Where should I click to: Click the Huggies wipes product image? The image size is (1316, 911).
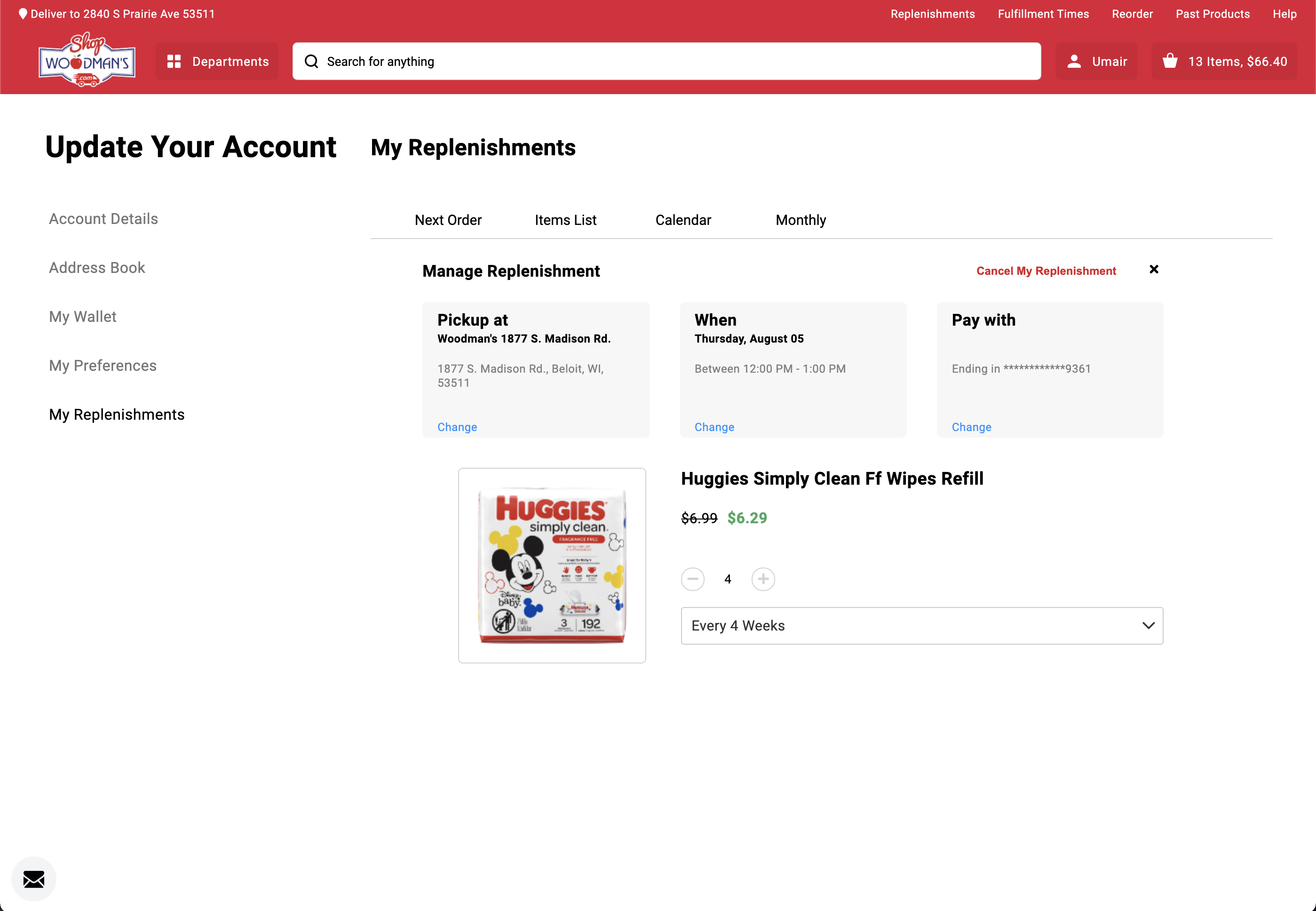(552, 565)
